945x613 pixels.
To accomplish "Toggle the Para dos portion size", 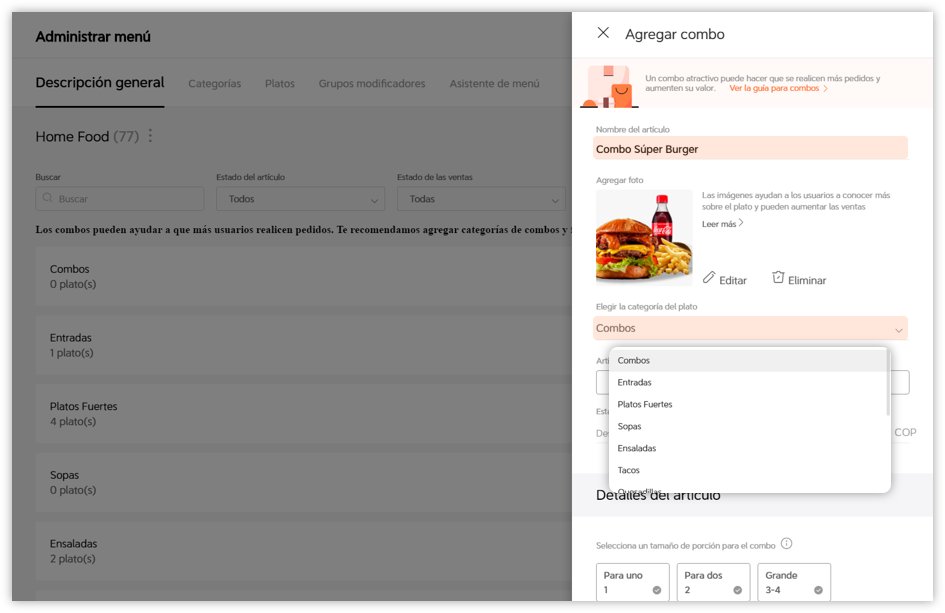I will click(x=740, y=590).
